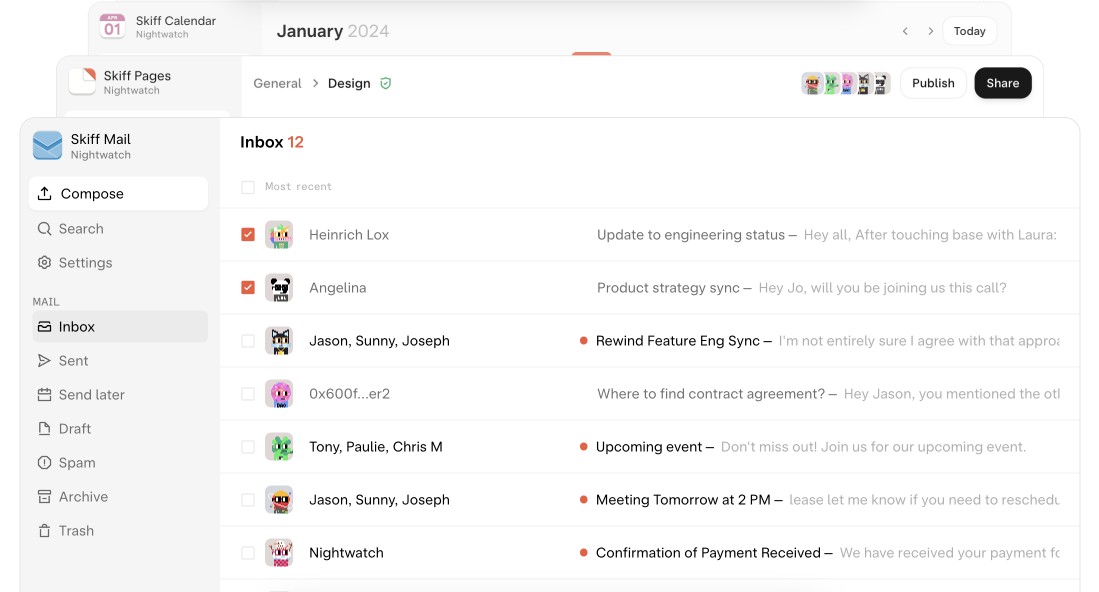Click avatar in Rewind Feature Eng Sync row
The image size is (1099, 592).
[x=279, y=340]
